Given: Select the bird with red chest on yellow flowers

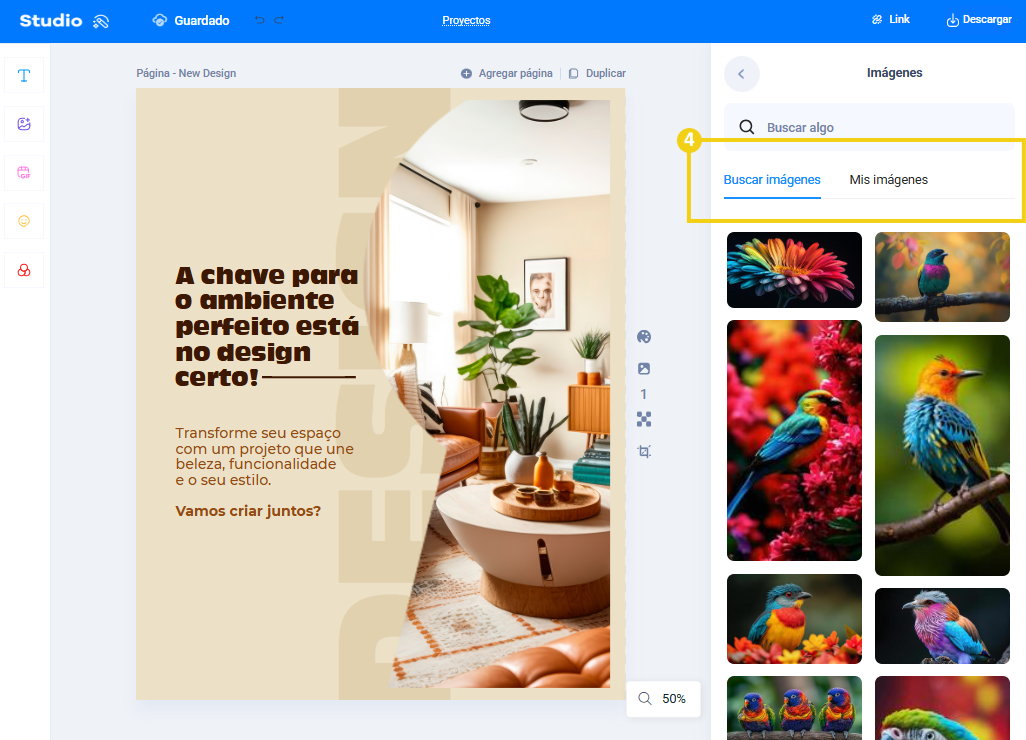Looking at the screenshot, I should point(794,619).
